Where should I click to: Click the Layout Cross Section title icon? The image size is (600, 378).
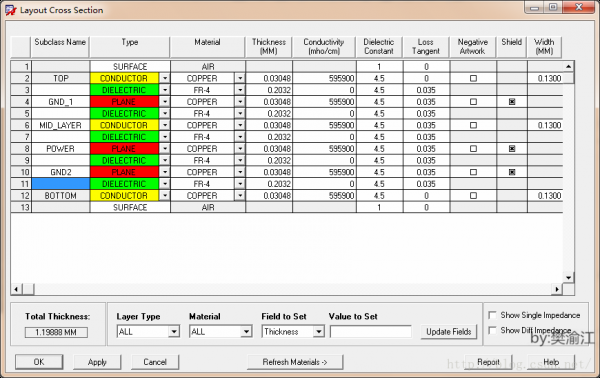click(11, 10)
